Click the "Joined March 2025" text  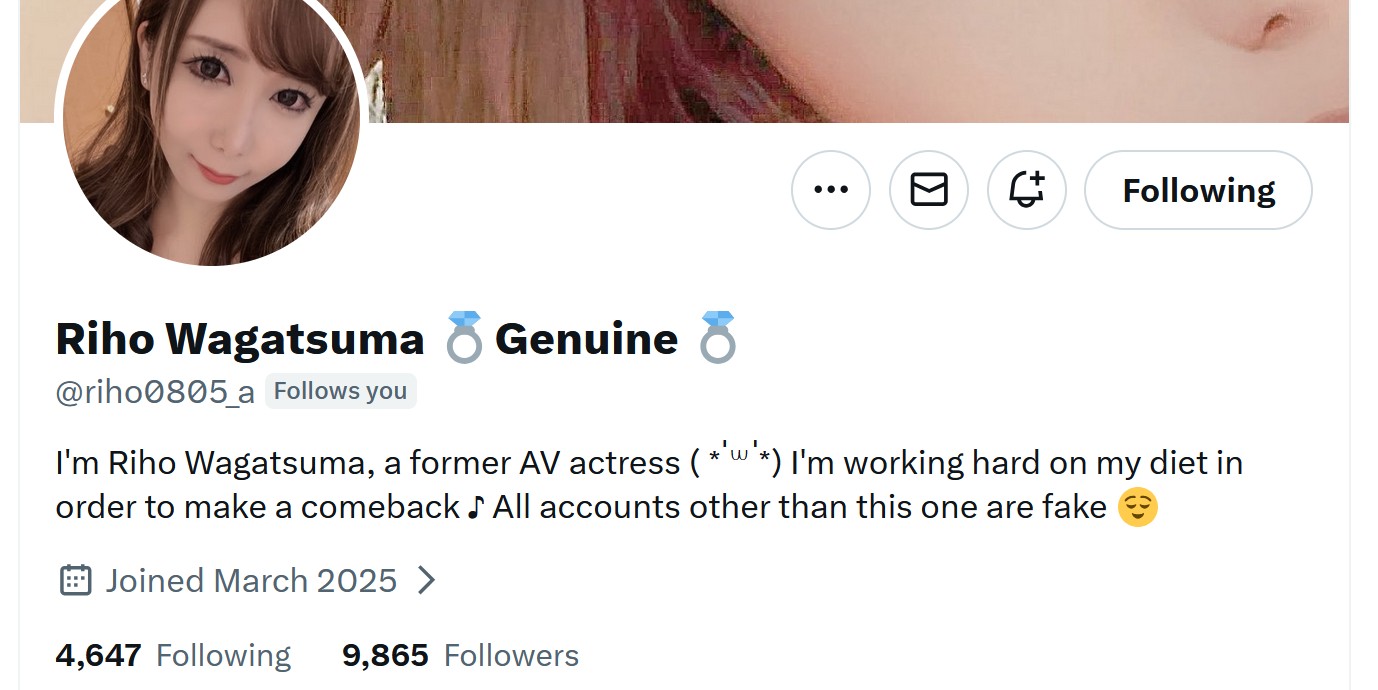coord(251,580)
